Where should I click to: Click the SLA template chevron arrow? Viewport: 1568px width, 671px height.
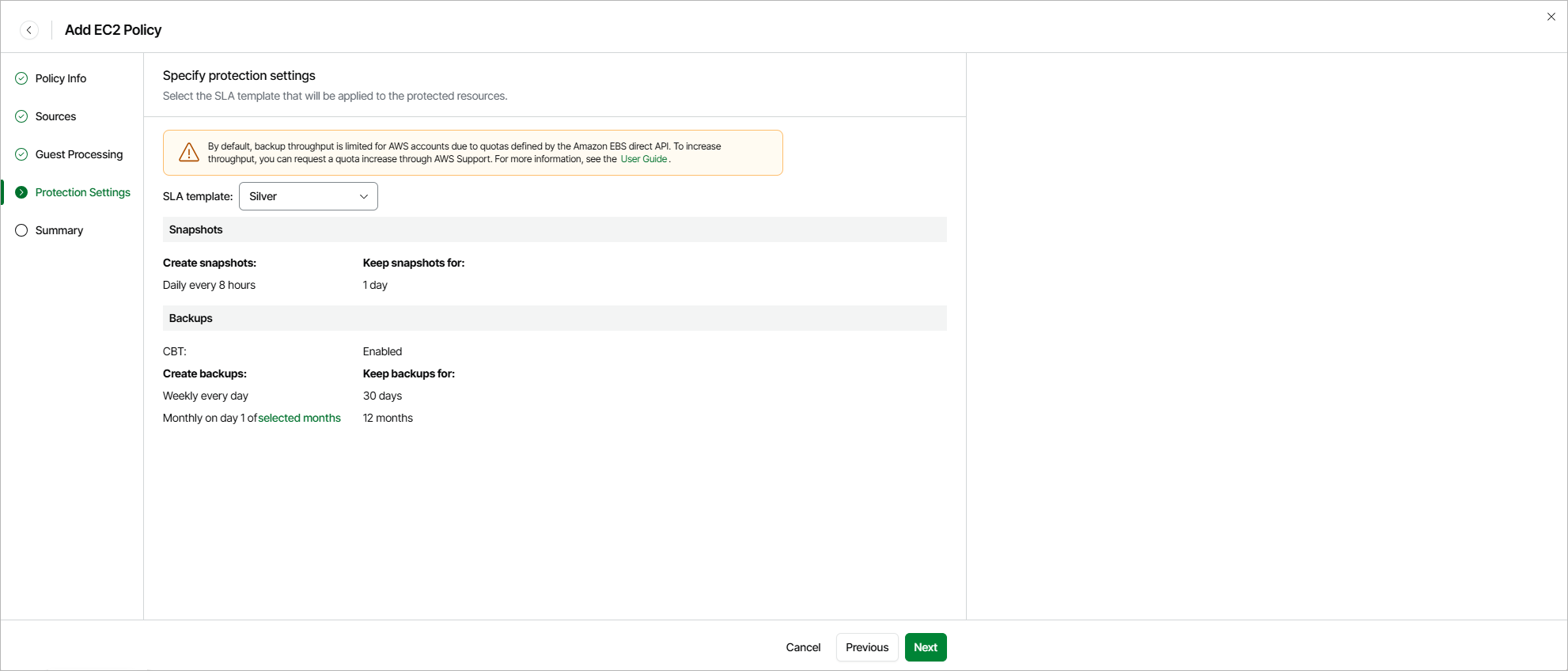pos(364,196)
